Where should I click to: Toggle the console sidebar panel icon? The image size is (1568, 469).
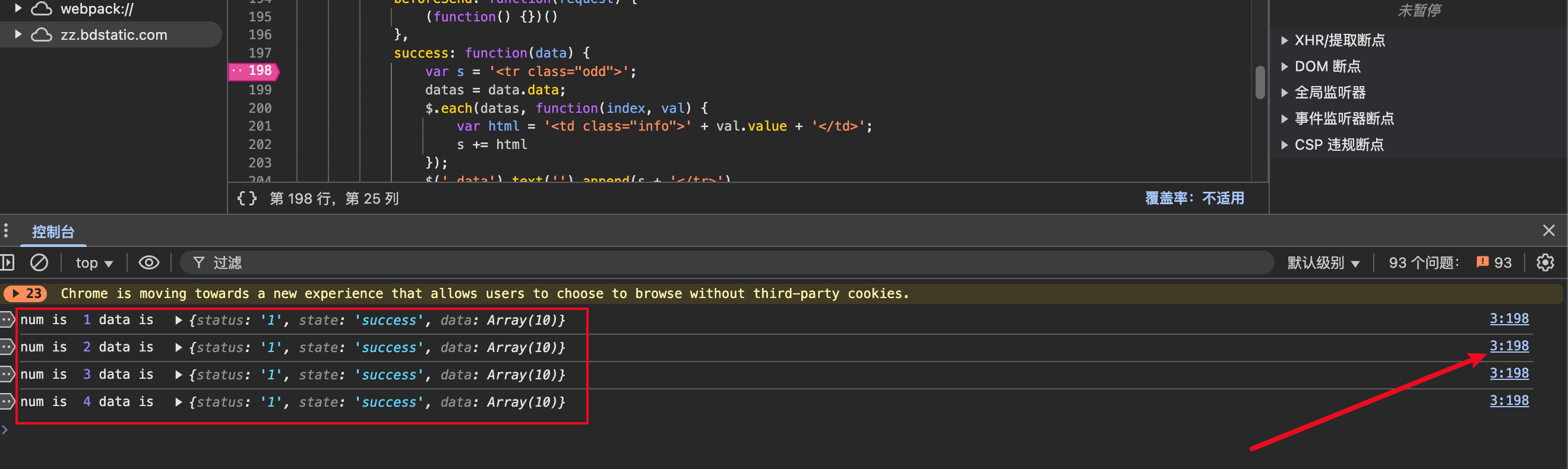[x=7, y=263]
